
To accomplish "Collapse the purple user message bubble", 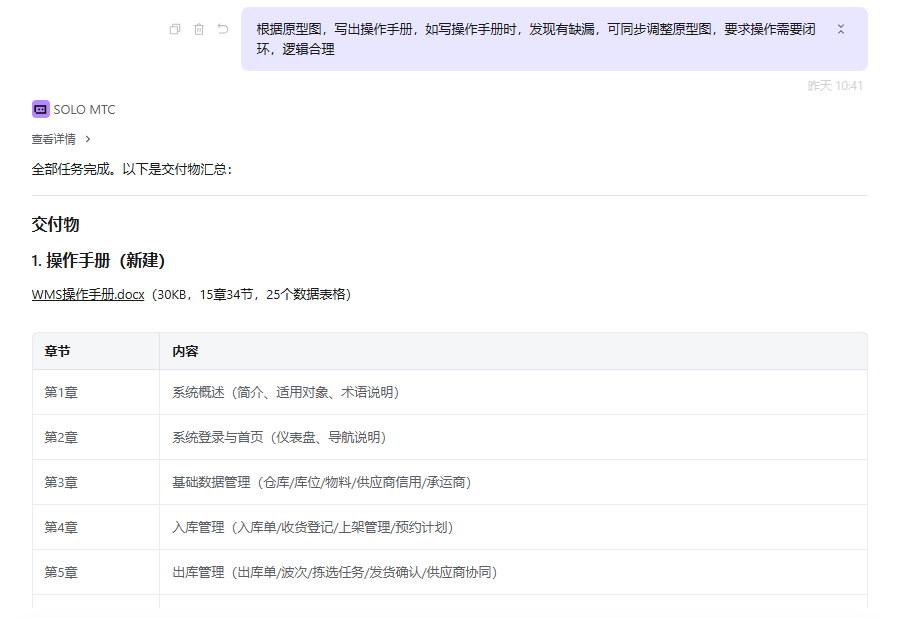I will [840, 30].
